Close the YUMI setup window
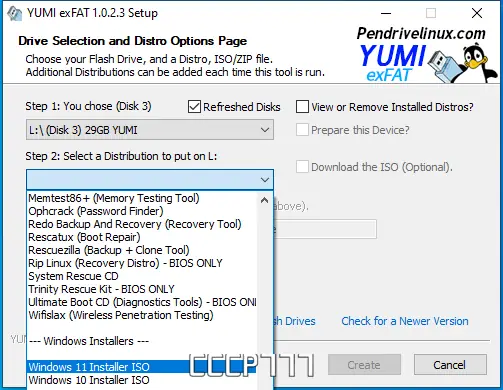Viewport: 503px width, 390px height. pyautogui.click(x=477, y=13)
